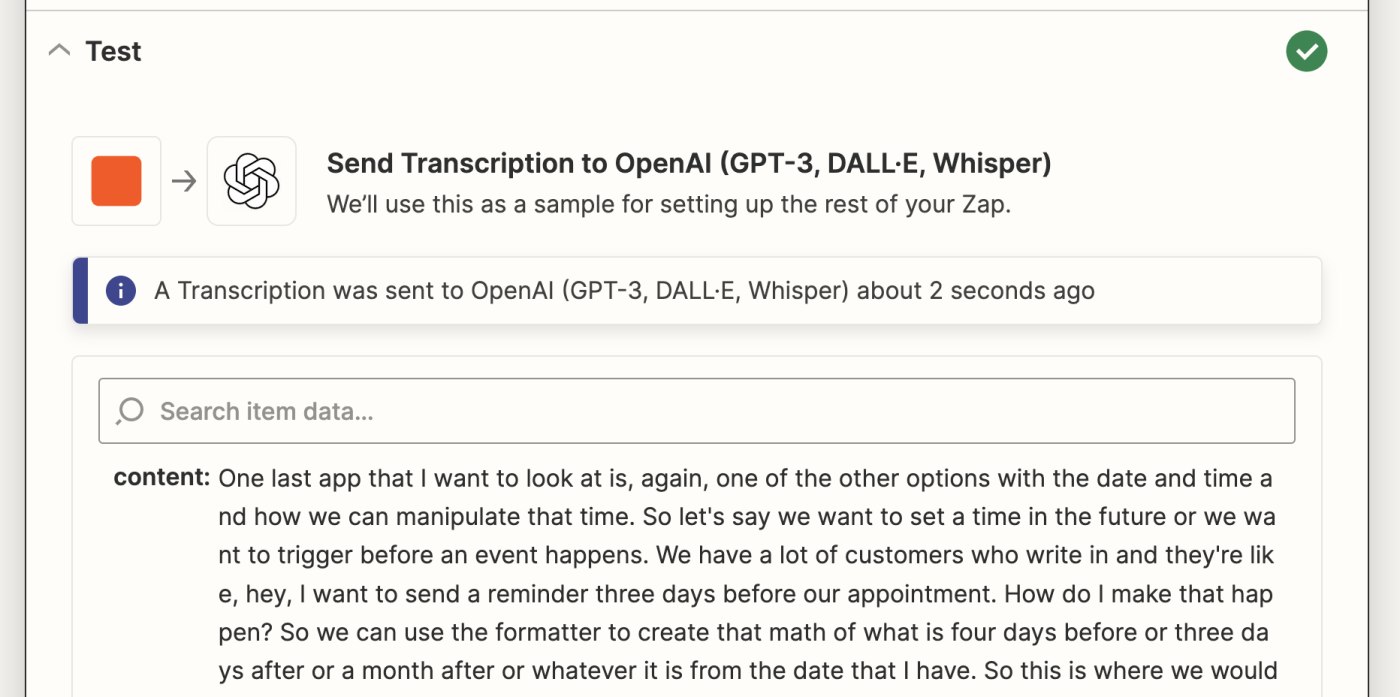1400x697 pixels.
Task: Click content line mentioning reminder three days
Action: (x=745, y=594)
